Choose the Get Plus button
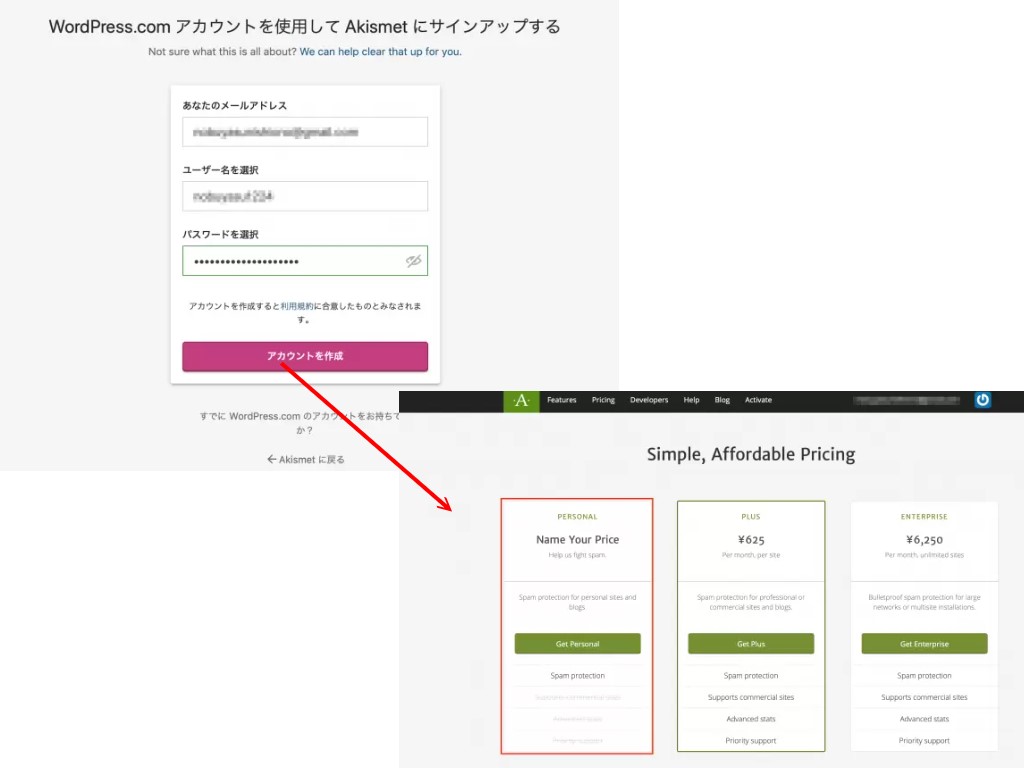The height and width of the screenshot is (768, 1024). tap(751, 644)
